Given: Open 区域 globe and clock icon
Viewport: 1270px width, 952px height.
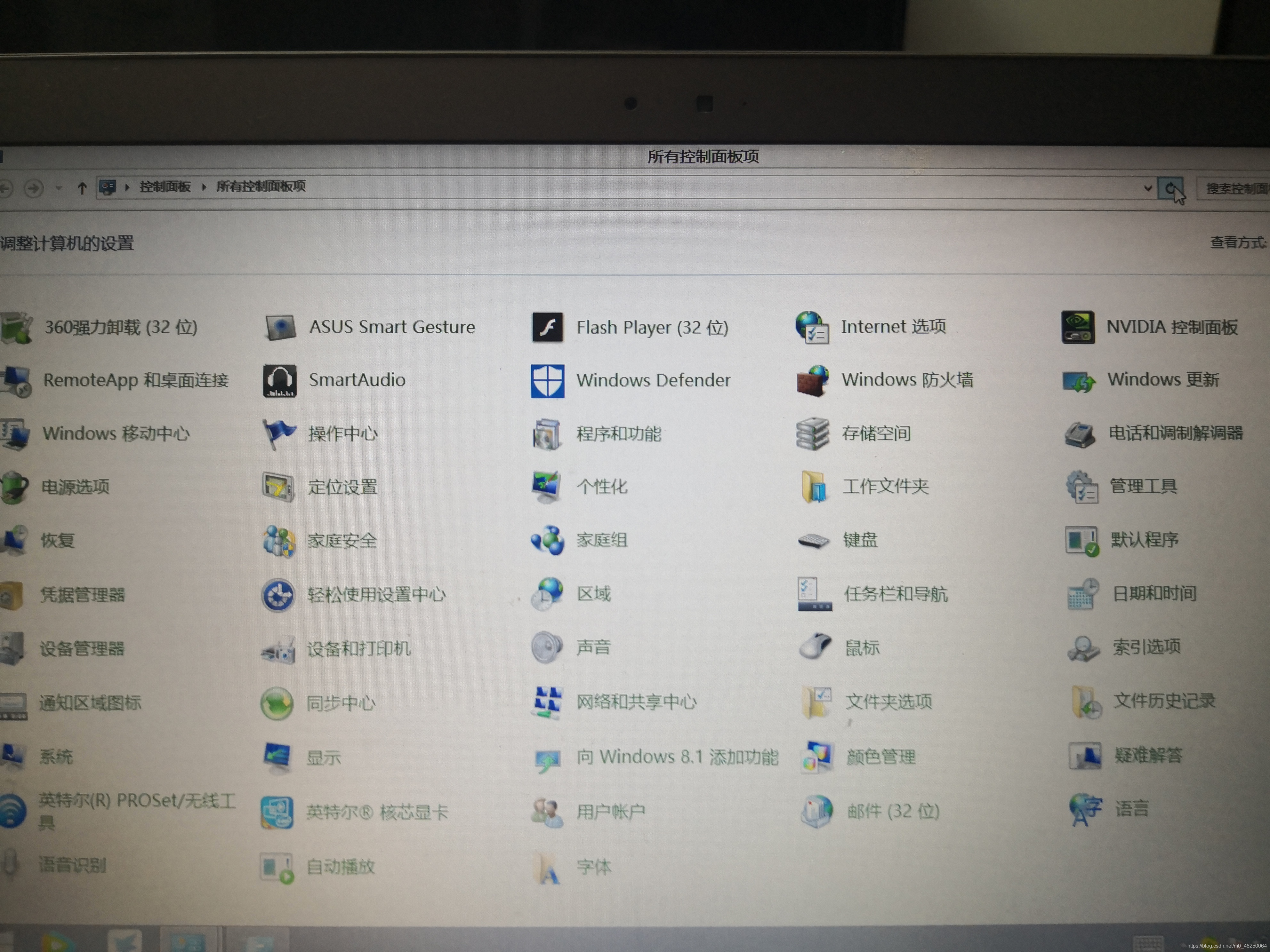Looking at the screenshot, I should pos(547,594).
